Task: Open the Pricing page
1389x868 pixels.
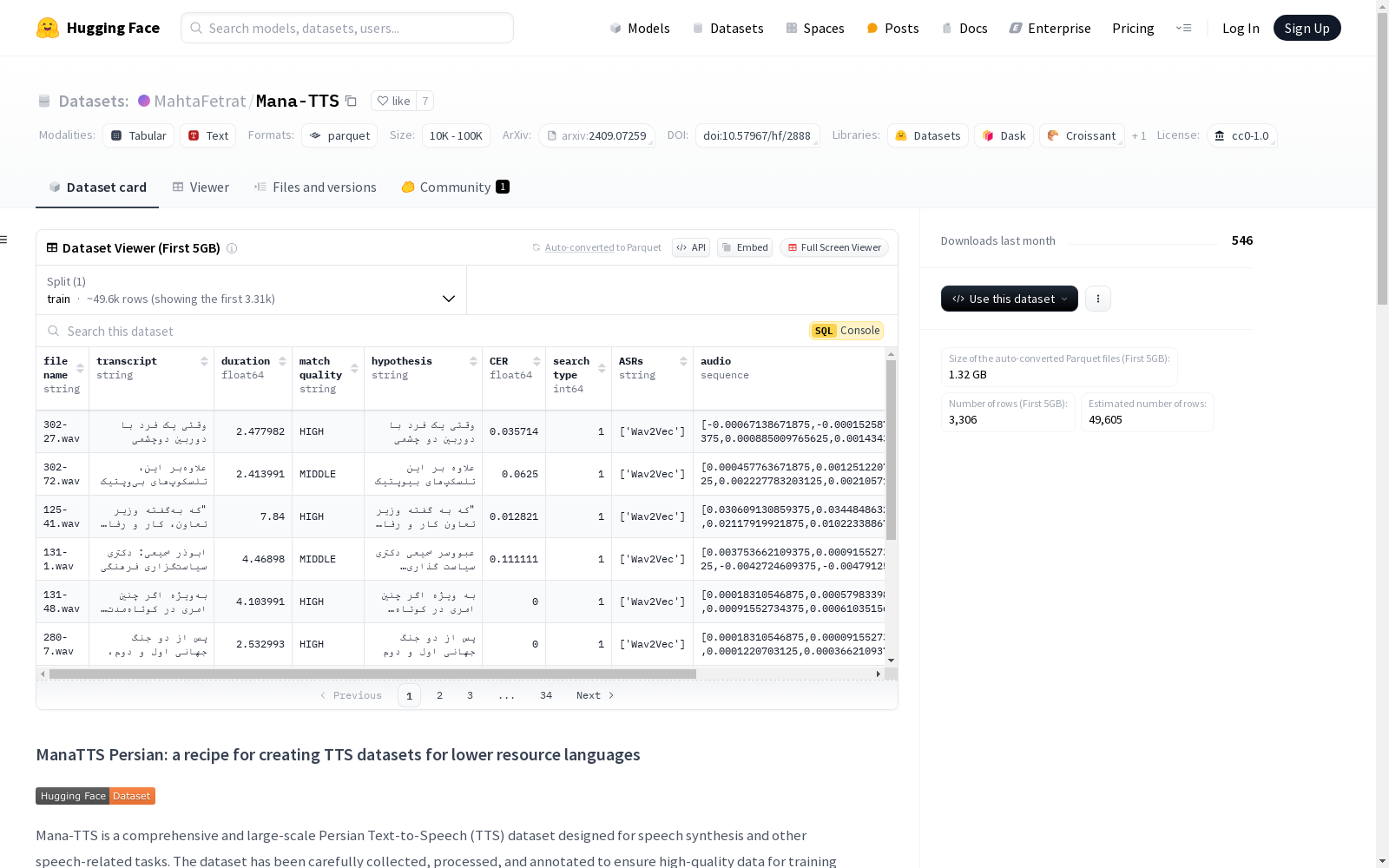Action: tap(1133, 28)
